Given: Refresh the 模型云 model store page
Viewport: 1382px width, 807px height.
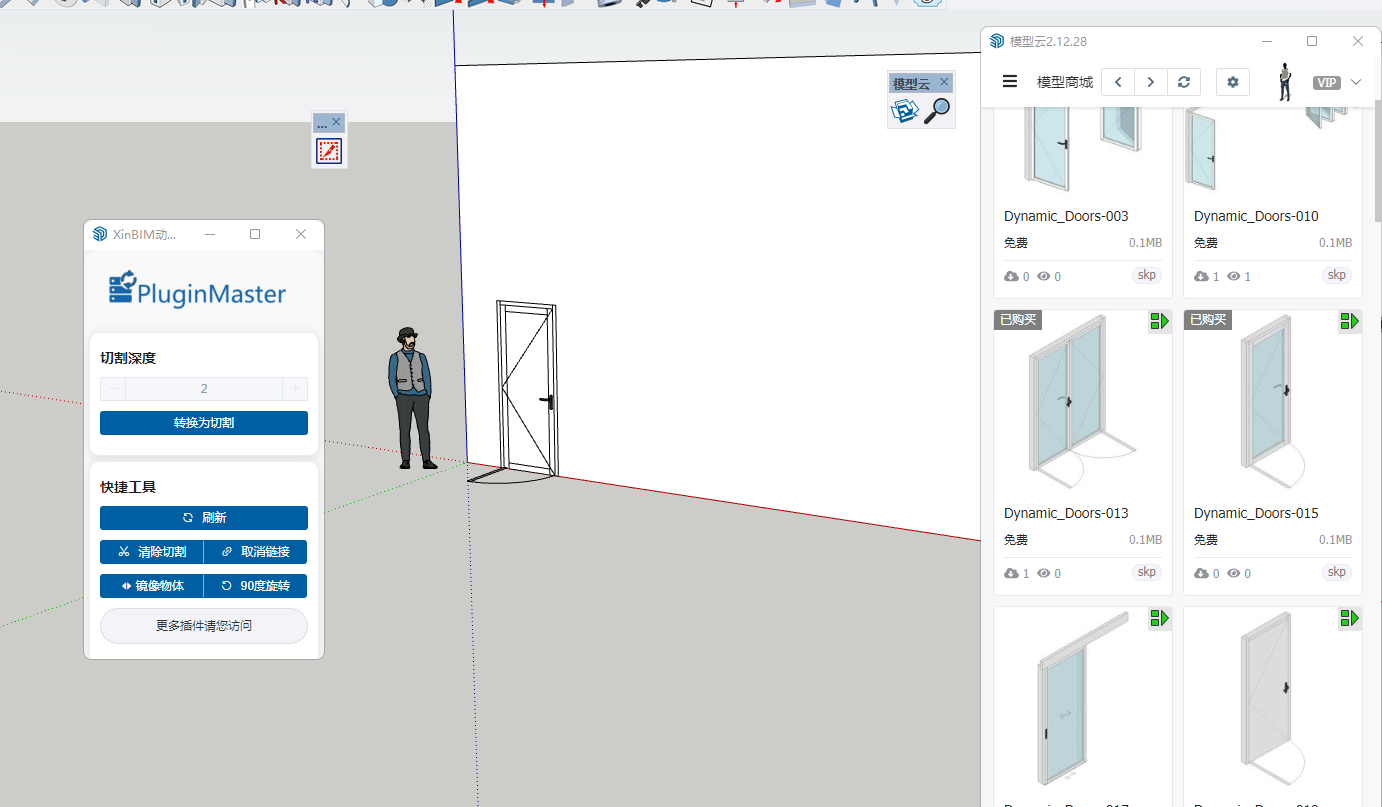Looking at the screenshot, I should (x=1184, y=82).
